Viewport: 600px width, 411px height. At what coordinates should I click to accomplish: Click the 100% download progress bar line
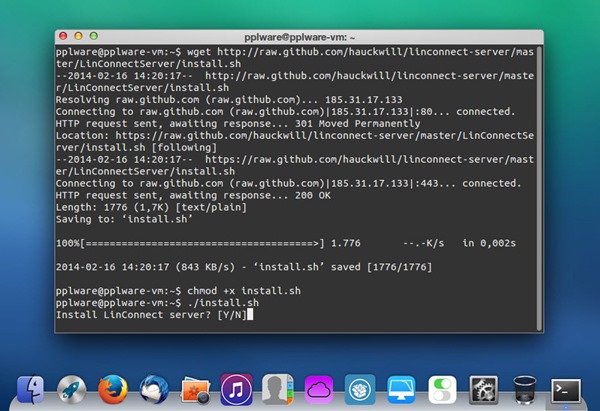click(x=286, y=243)
